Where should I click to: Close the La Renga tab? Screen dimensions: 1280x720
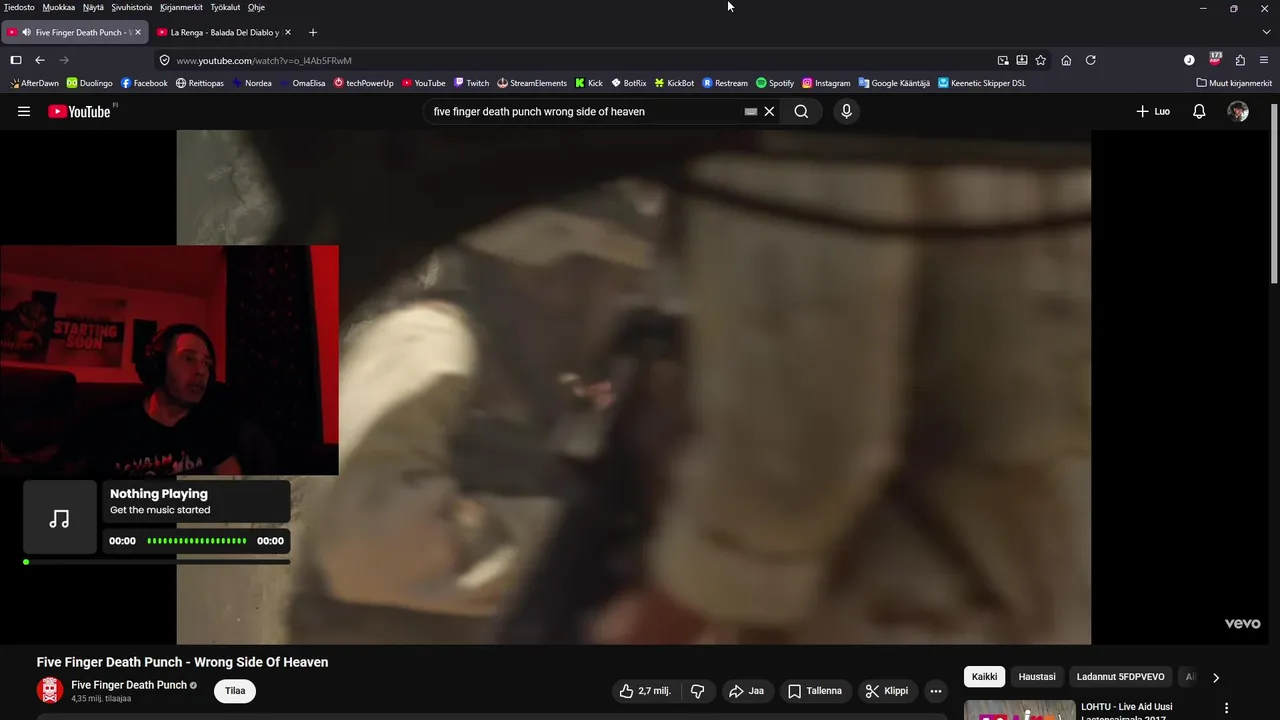288,32
